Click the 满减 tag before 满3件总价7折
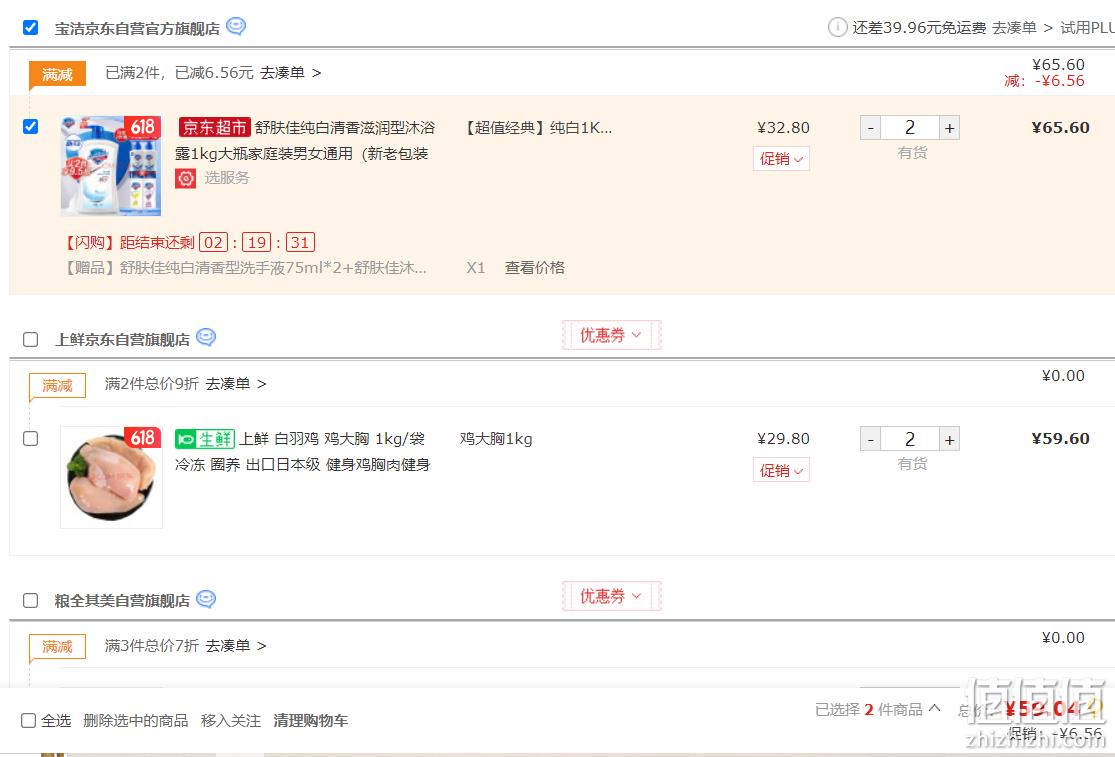This screenshot has width=1115, height=757. pos(57,647)
